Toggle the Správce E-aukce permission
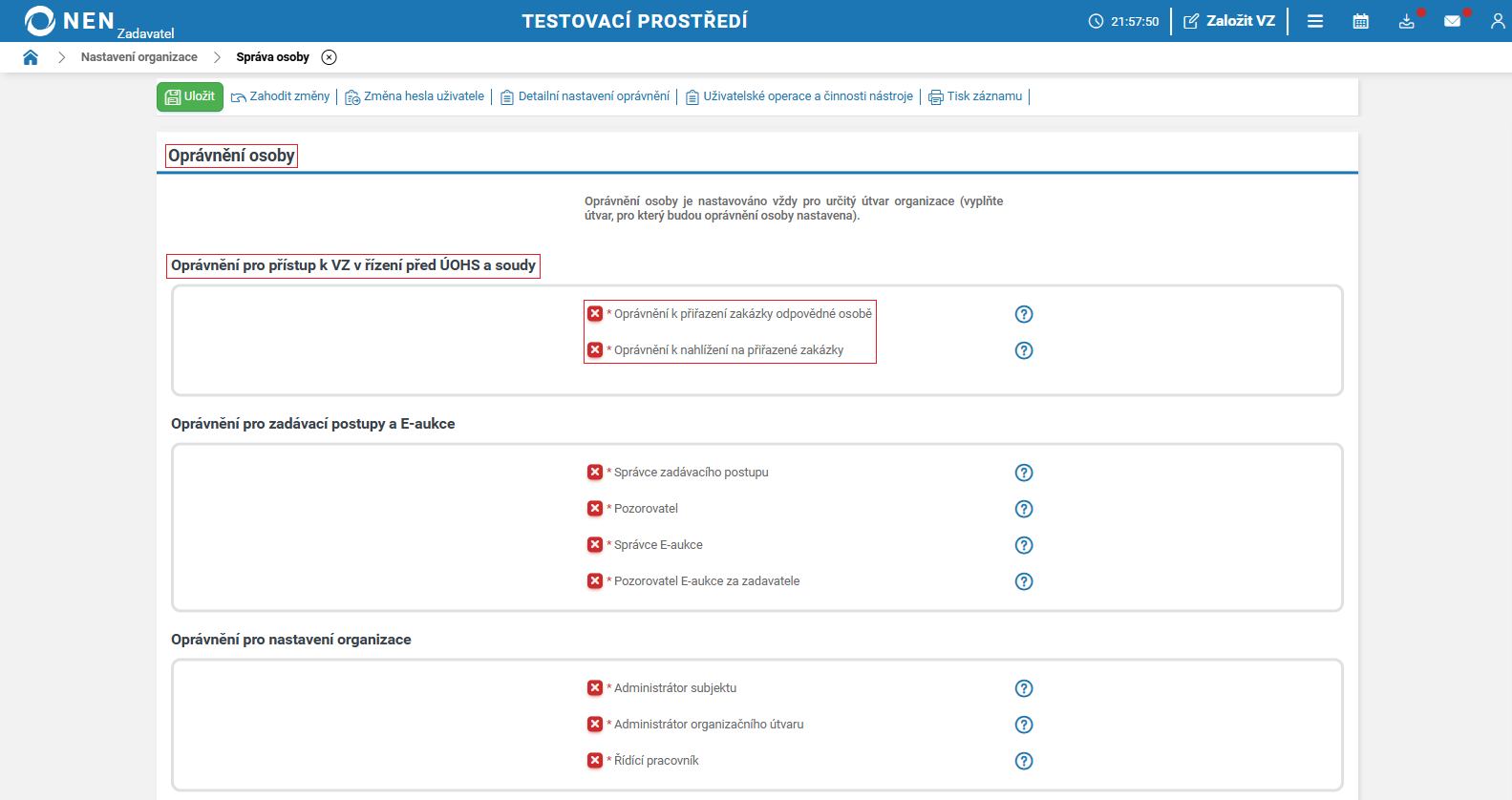 point(595,545)
